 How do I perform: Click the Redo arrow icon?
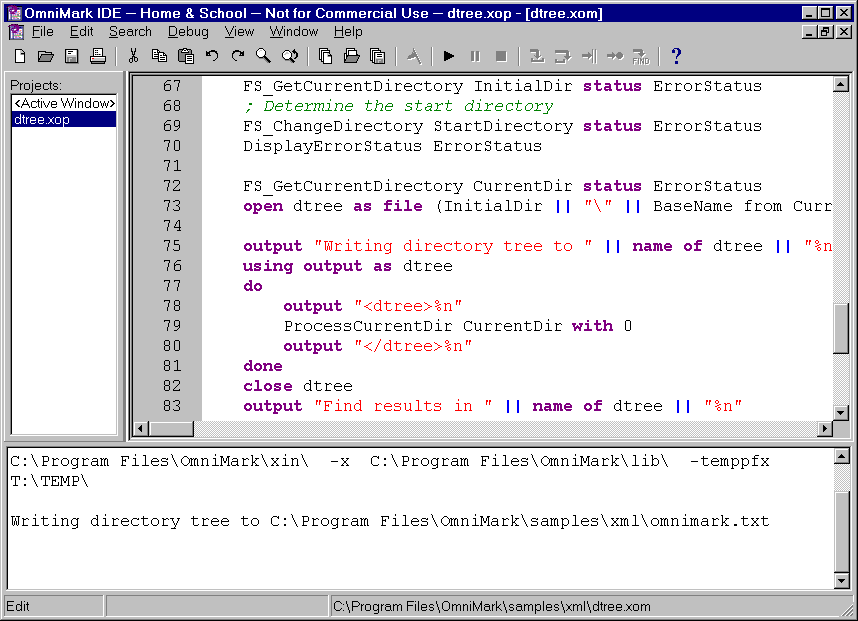[237, 56]
